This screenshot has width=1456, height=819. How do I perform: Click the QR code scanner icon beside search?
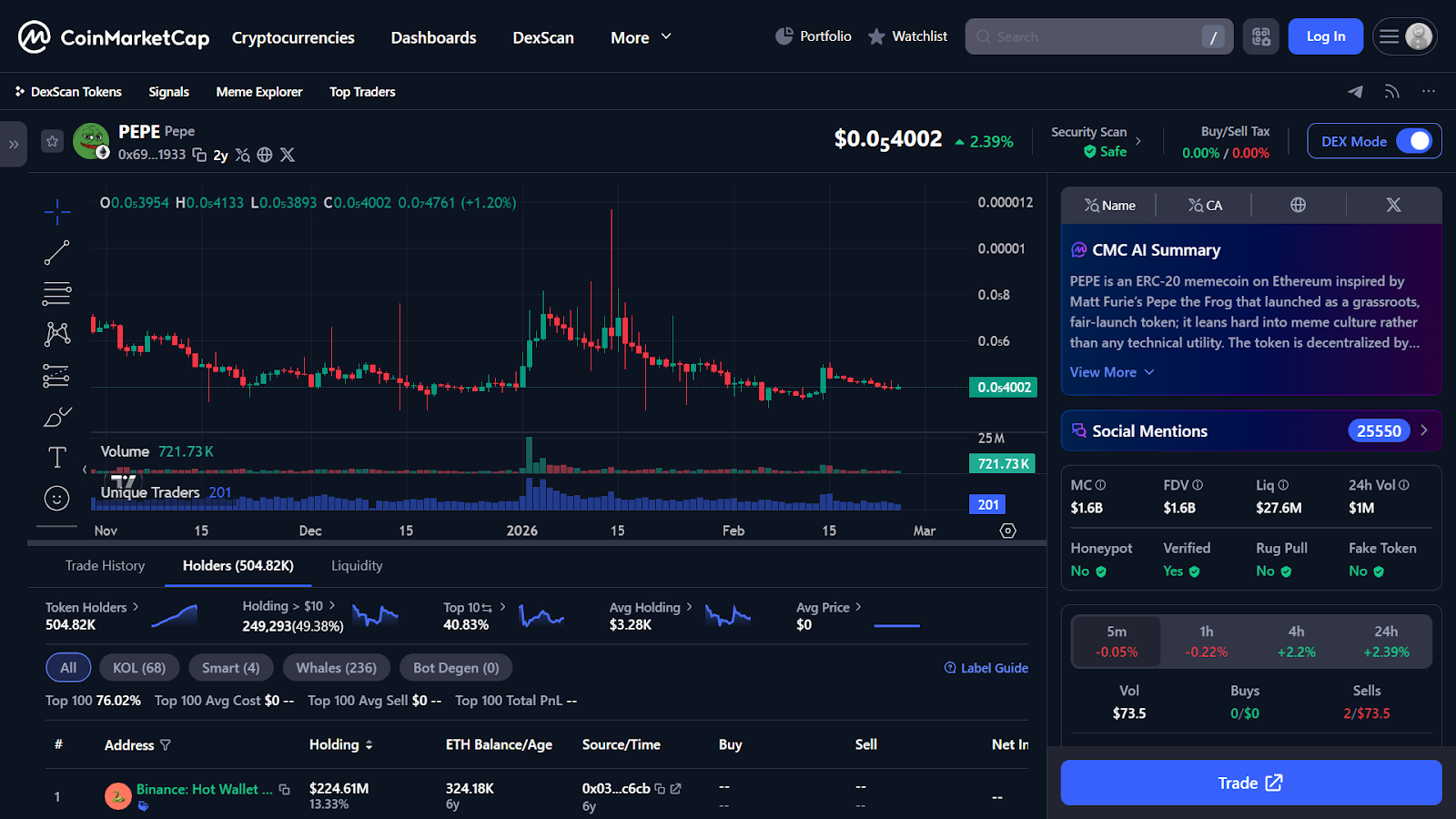(1260, 36)
